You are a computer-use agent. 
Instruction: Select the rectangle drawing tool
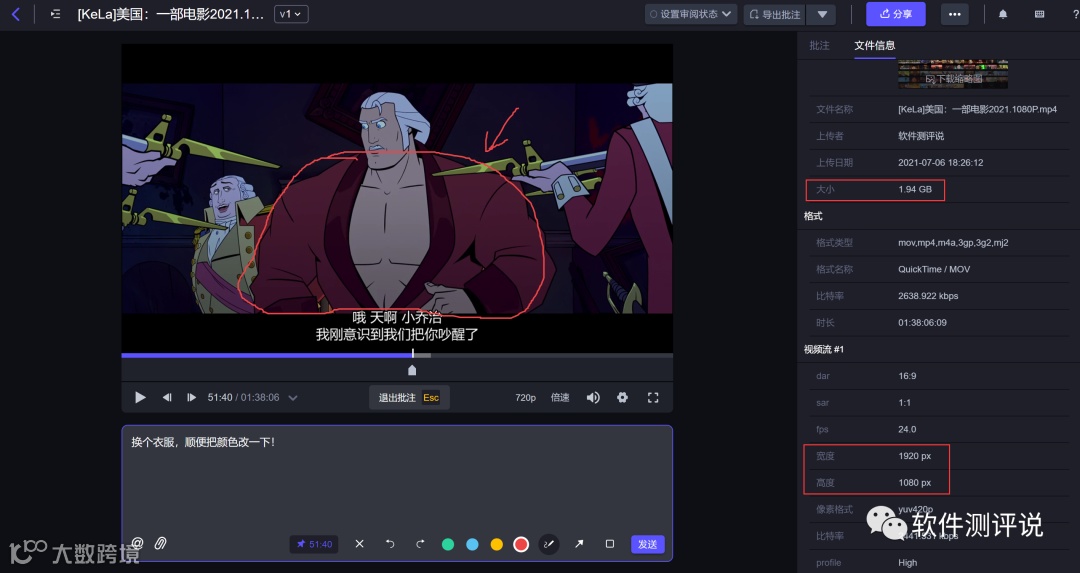(610, 544)
